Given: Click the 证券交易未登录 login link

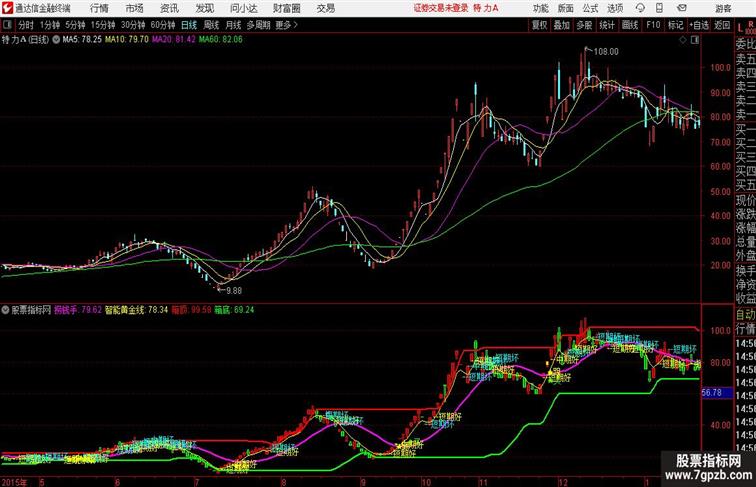Looking at the screenshot, I should click(x=441, y=8).
